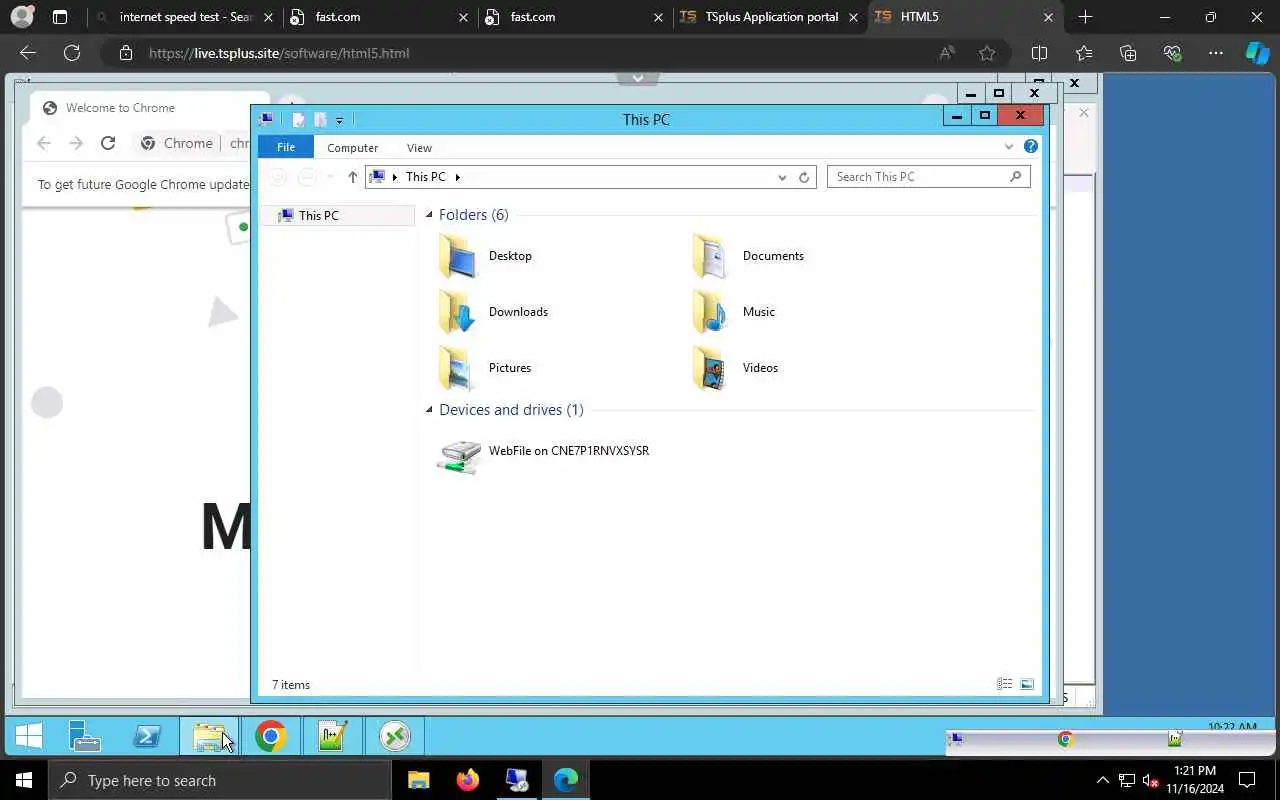Open the Downloads folder icon
This screenshot has height=800, width=1280.
click(x=458, y=312)
